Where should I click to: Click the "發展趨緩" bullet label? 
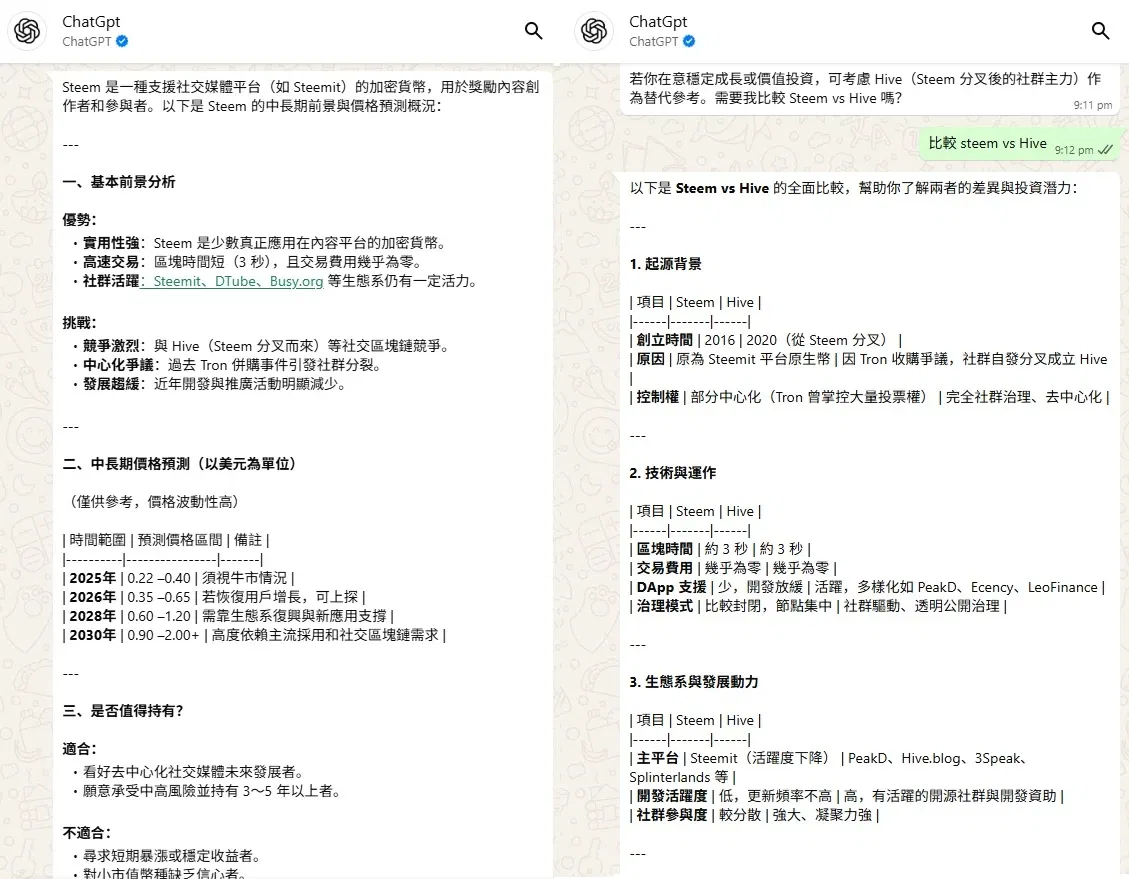point(111,384)
